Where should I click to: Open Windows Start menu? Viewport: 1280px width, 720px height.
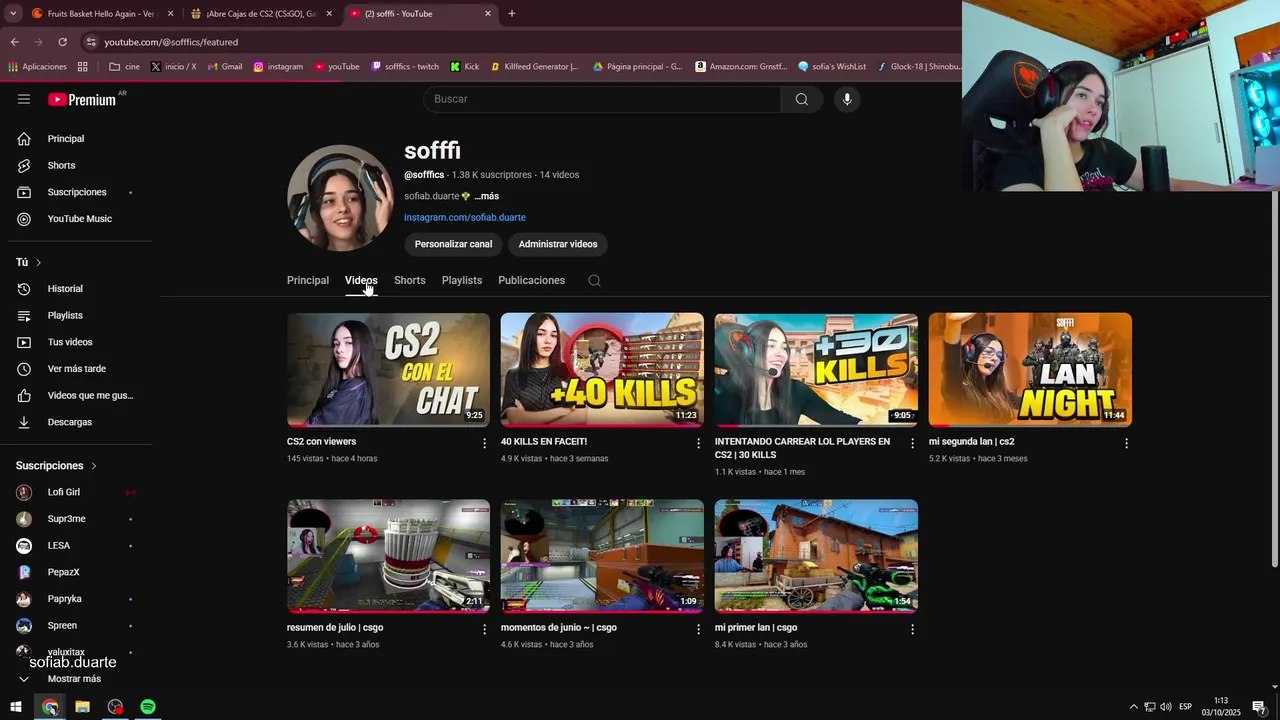pyautogui.click(x=16, y=707)
